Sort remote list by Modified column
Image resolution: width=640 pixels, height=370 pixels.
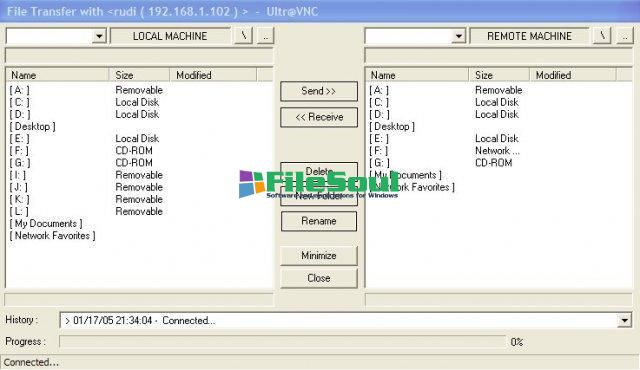pyautogui.click(x=572, y=75)
